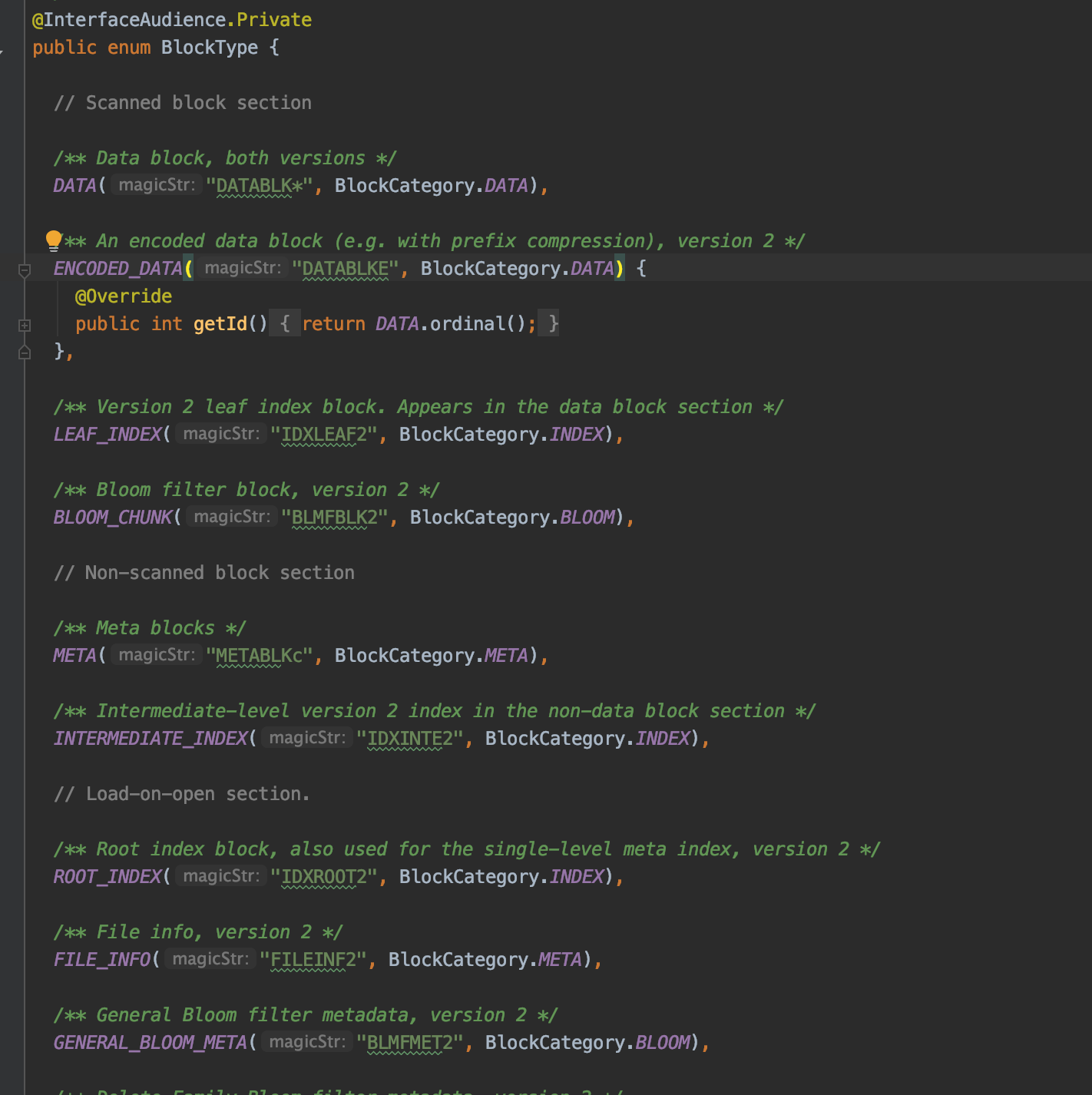Click BlockCategory.META on the FILE_INFO line
1092x1095 pixels.
[x=485, y=960]
